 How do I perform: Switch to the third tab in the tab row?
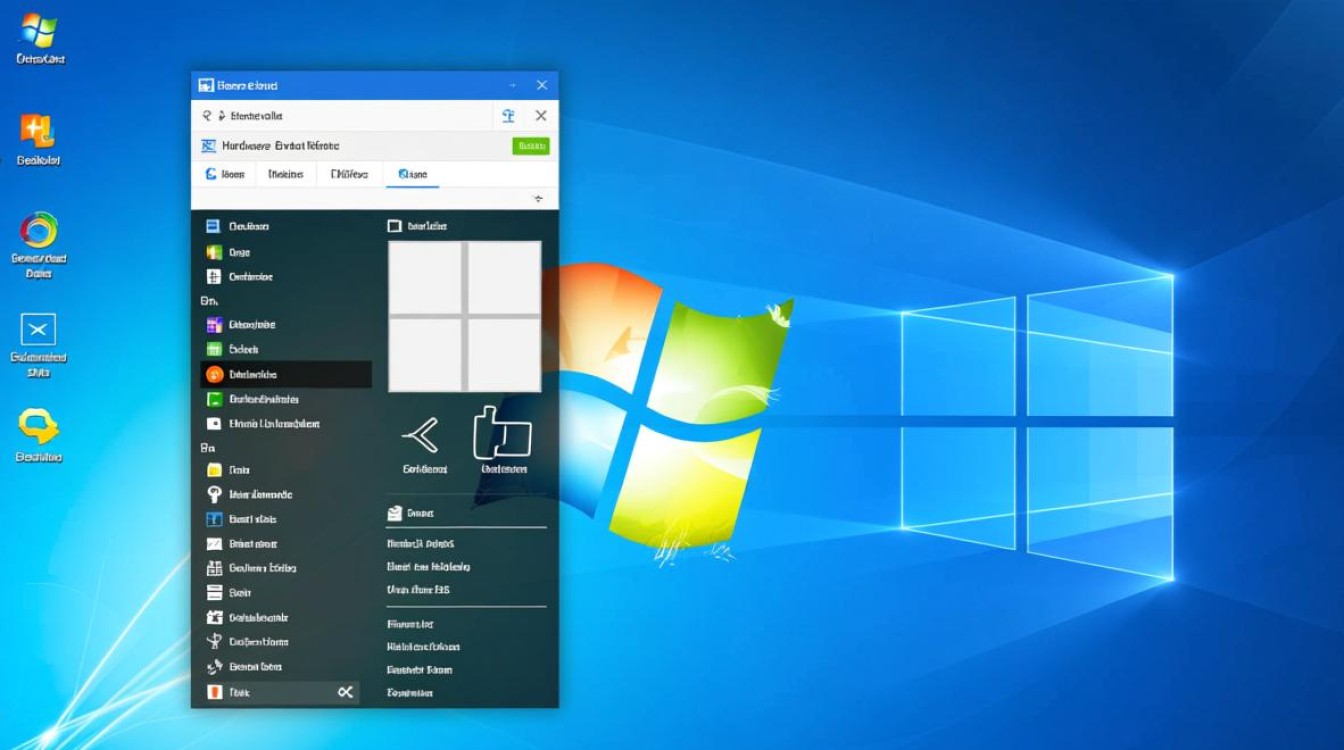[350, 173]
